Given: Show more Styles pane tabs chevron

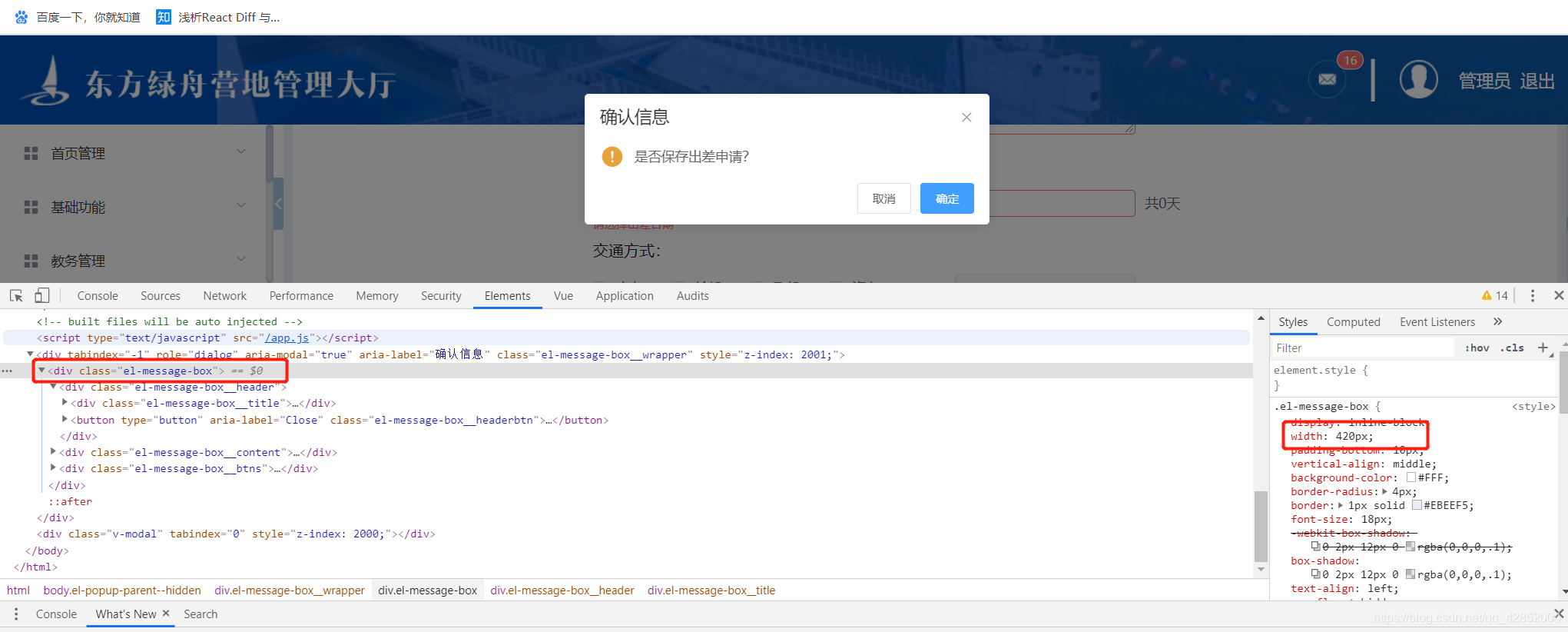Looking at the screenshot, I should [1497, 321].
